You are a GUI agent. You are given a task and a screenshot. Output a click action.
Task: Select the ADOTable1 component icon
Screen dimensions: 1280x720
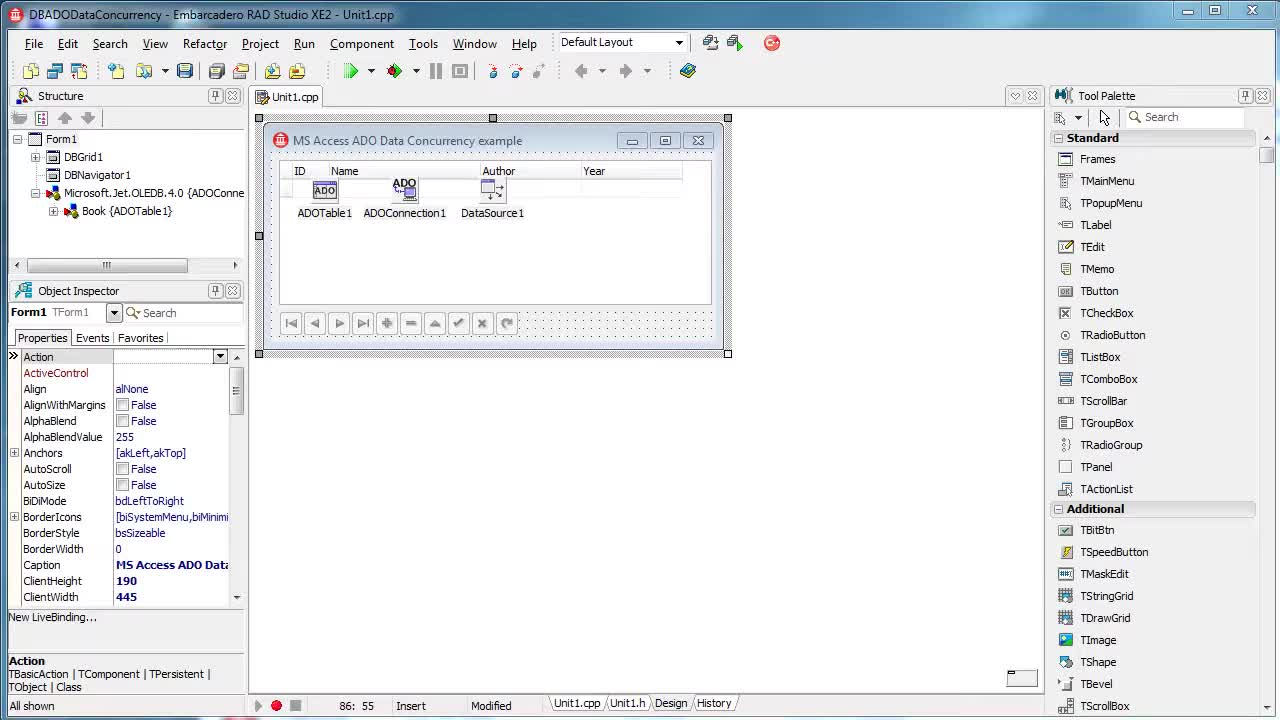(x=325, y=190)
